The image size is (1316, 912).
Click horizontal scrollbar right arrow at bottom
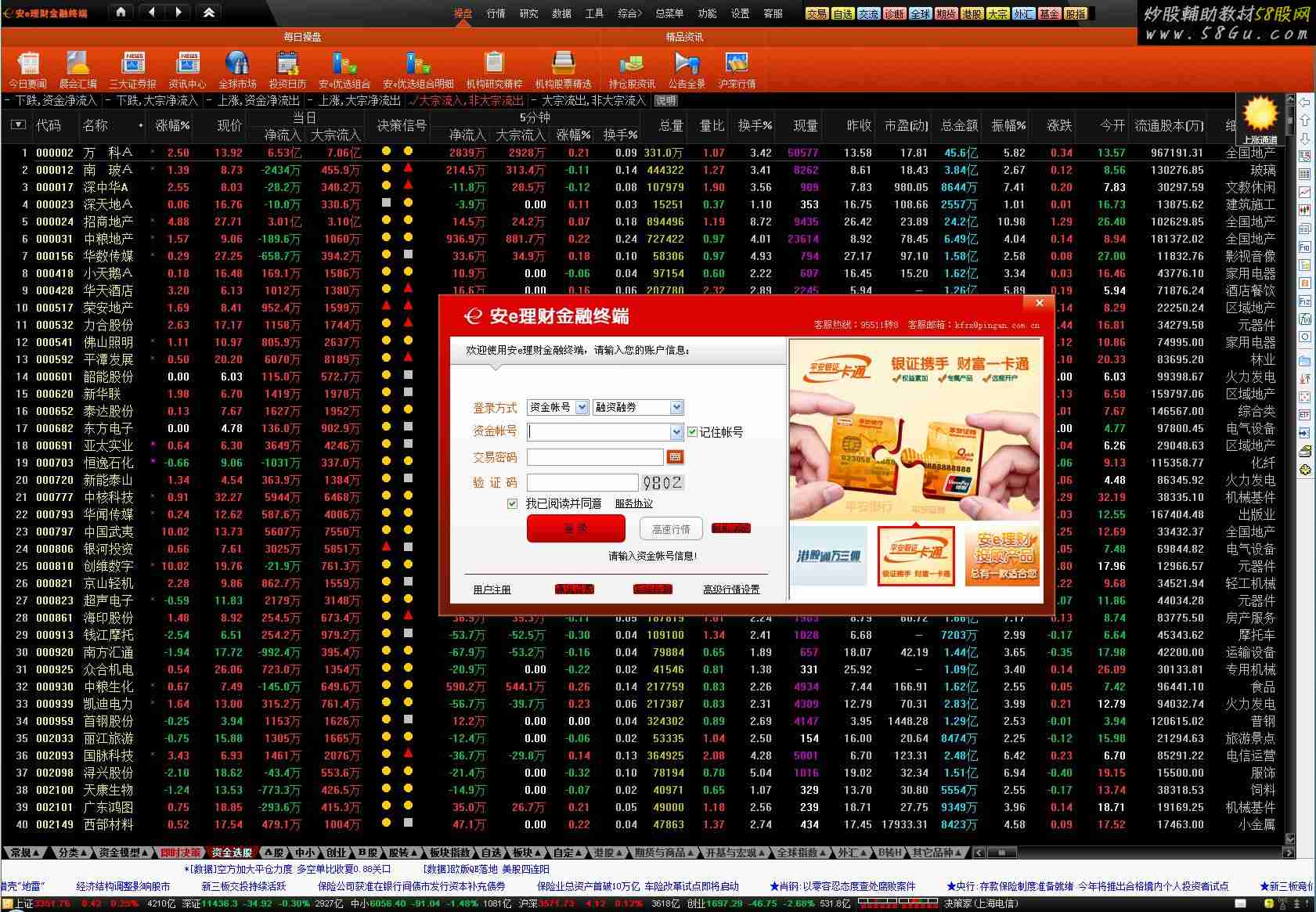pyautogui.click(x=1289, y=853)
